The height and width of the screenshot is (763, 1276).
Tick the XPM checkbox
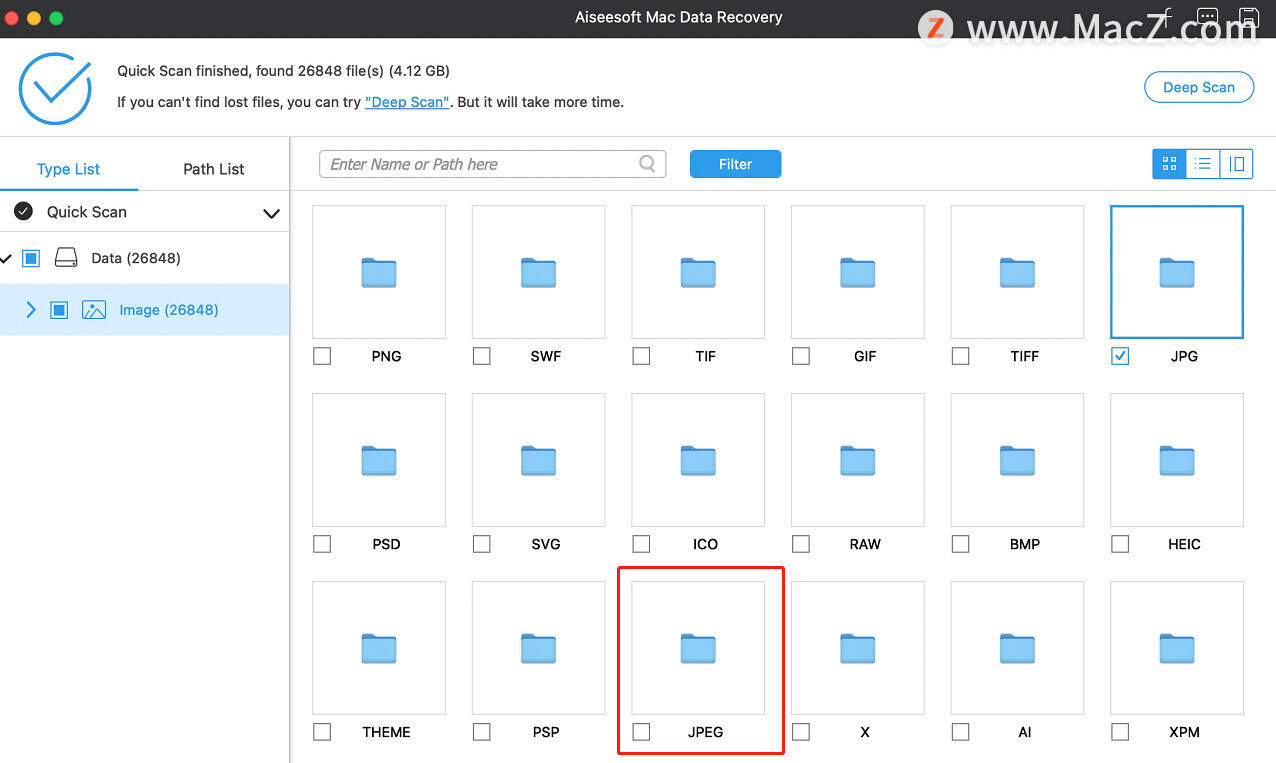point(1120,732)
